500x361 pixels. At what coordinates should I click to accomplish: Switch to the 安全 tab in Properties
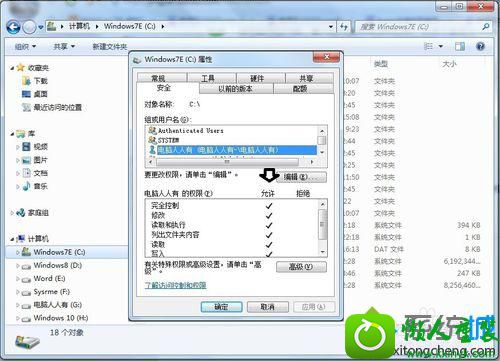click(x=168, y=88)
